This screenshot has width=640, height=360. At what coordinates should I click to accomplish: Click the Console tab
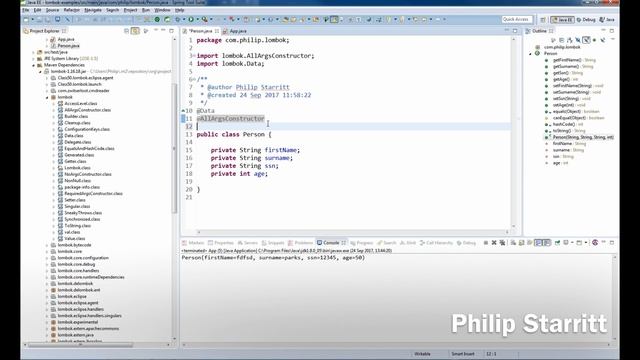pyautogui.click(x=331, y=243)
